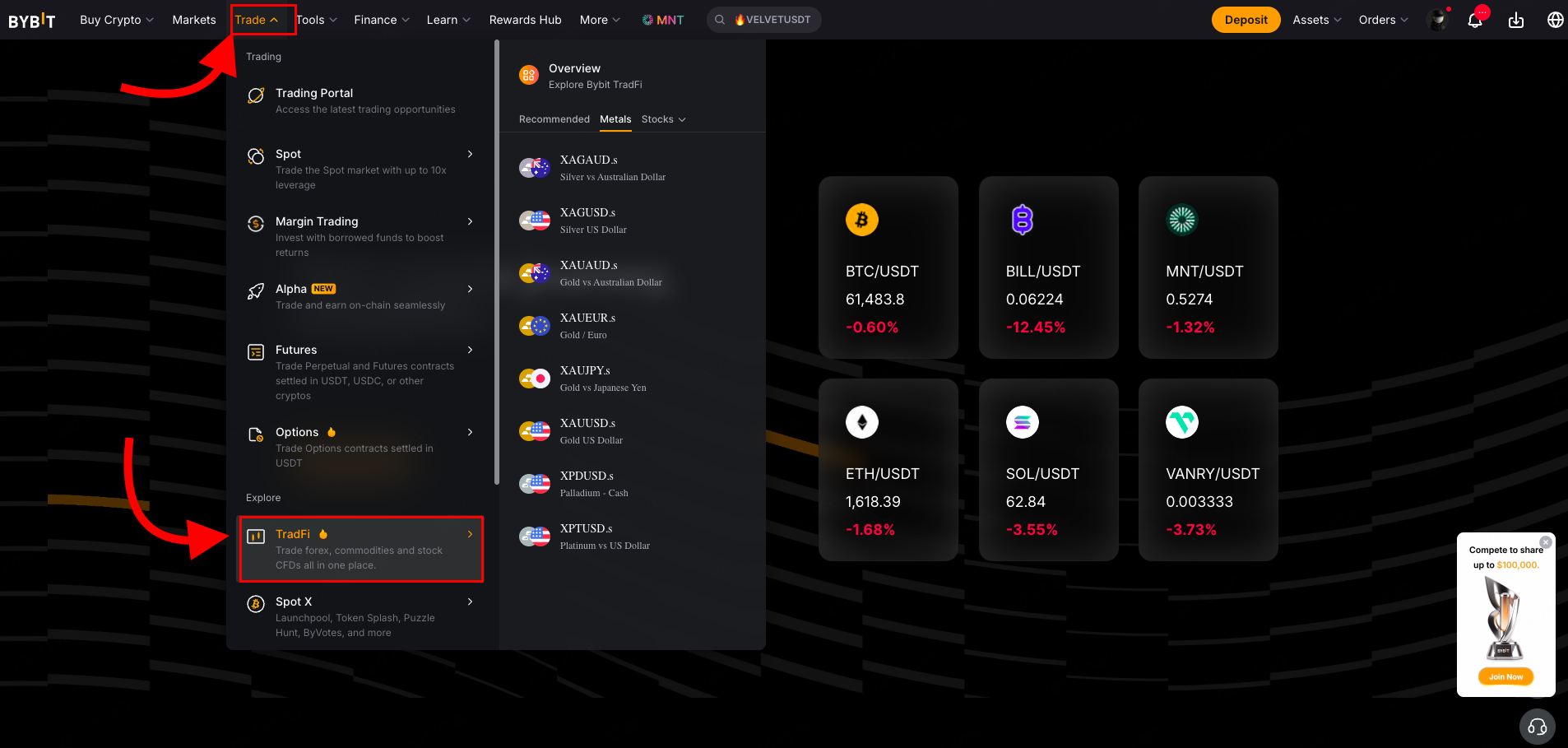This screenshot has width=1568, height=748.
Task: Open the Alpha NEW menu entry
Action: [360, 296]
